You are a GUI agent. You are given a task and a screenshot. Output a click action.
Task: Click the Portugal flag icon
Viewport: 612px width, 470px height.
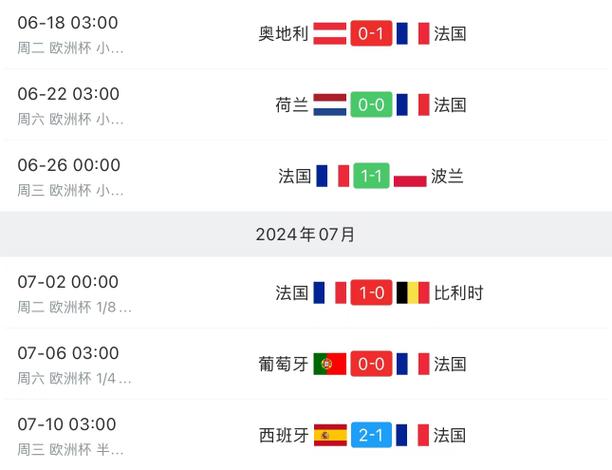point(329,364)
